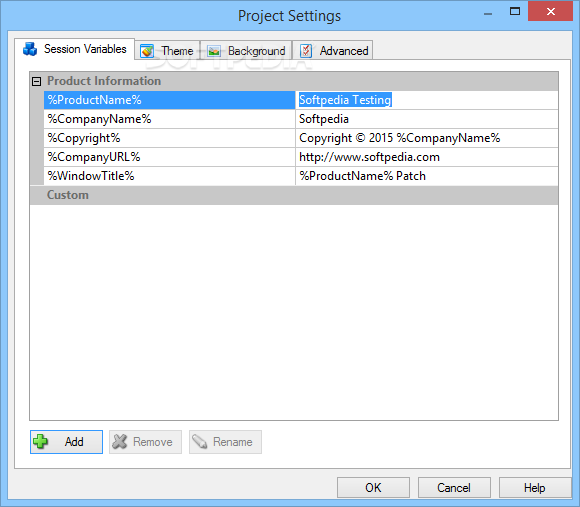Select the Session Variables tab
Screen dimensions: 580x507
(x=75, y=49)
